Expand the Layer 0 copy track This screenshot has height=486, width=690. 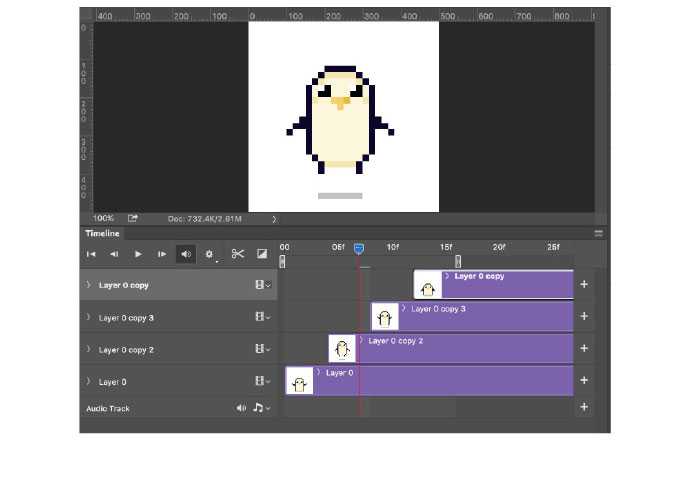click(x=88, y=285)
